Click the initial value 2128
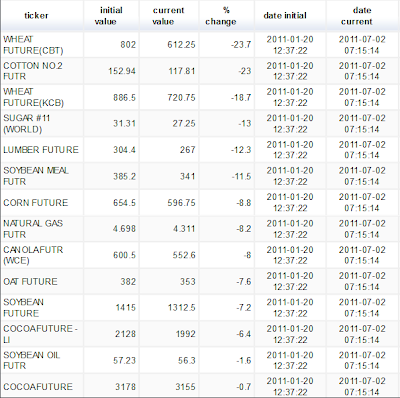The height and width of the screenshot is (398, 400). pyautogui.click(x=125, y=334)
